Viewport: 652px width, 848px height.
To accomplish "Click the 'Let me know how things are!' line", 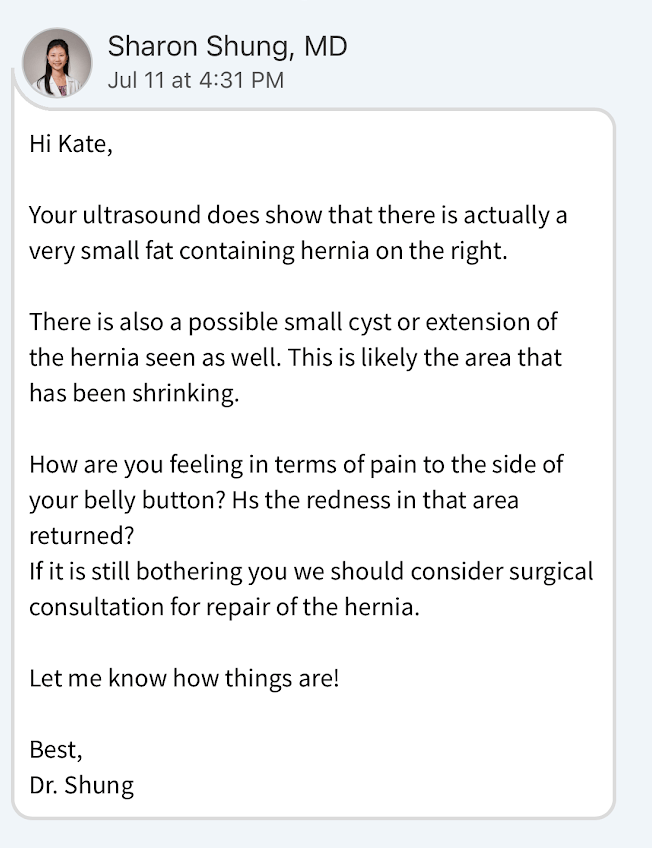I will pos(184,678).
